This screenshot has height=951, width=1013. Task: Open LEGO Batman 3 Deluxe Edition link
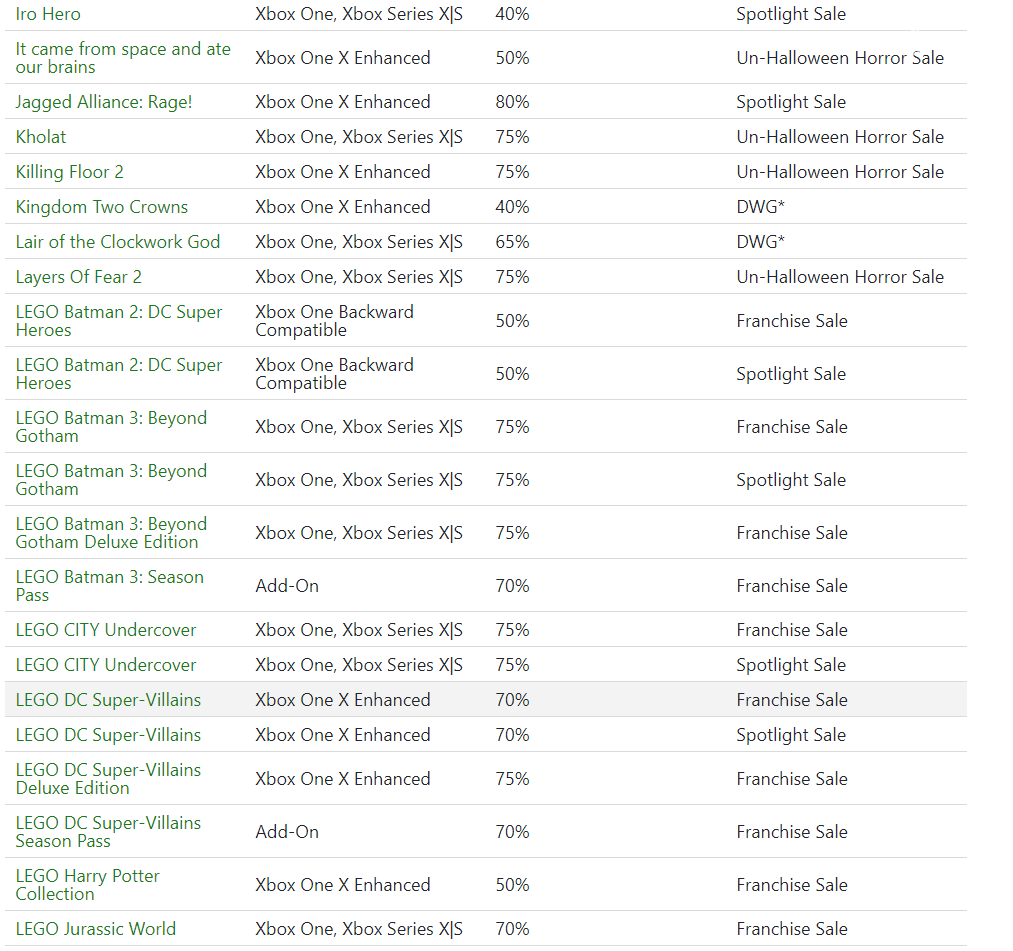(111, 533)
